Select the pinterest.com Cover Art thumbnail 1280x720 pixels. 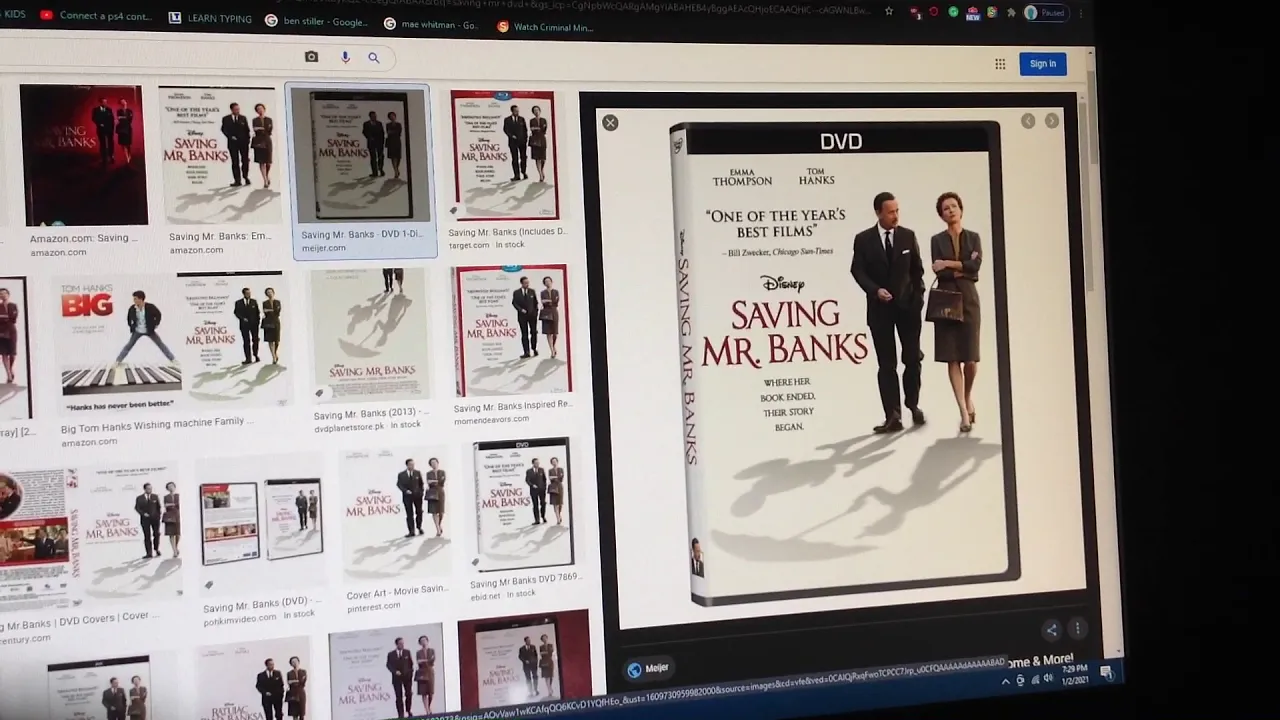point(397,515)
